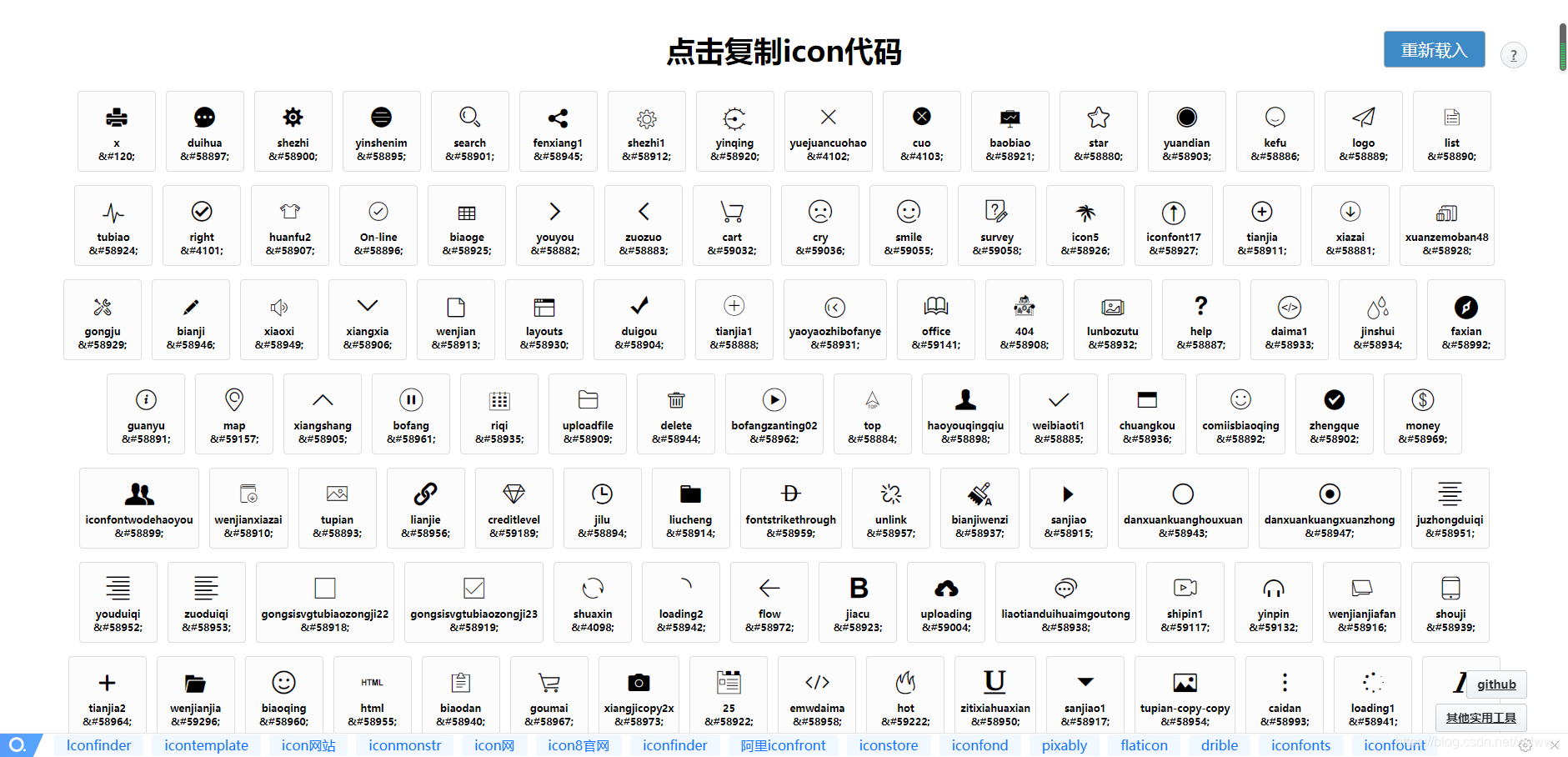This screenshot has width=1568, height=757.
Task: Click the 其他实用工具 button
Action: (x=1480, y=717)
